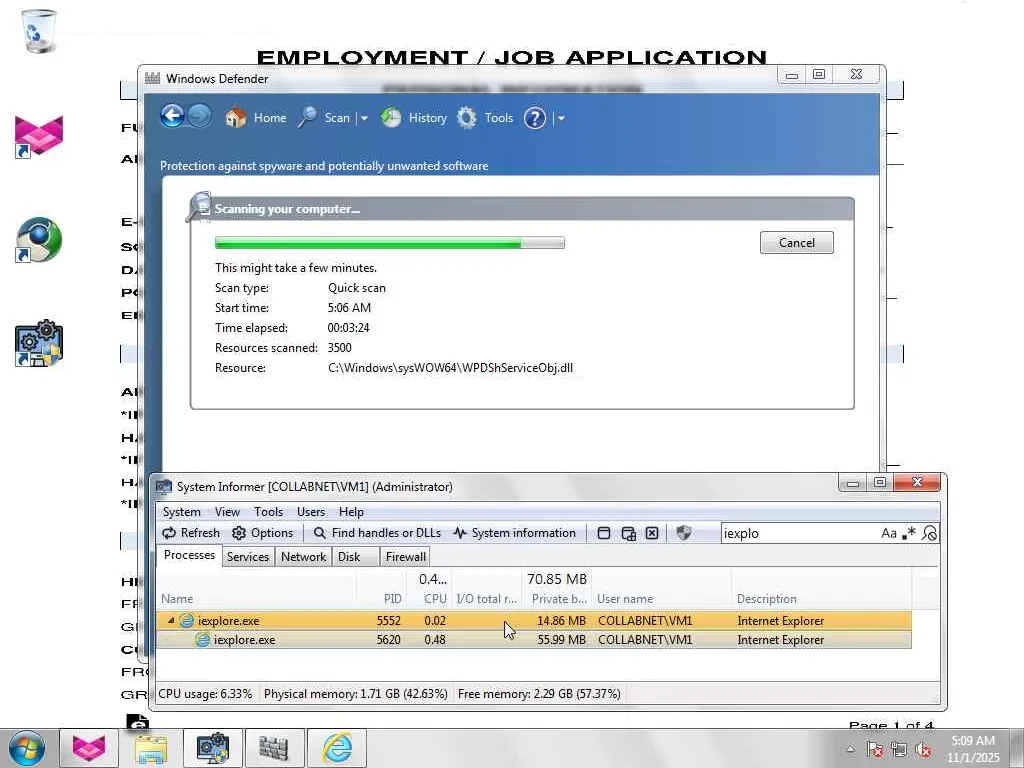Show hidden tray icons arrow
Viewport: 1024px width, 768px height.
(x=850, y=750)
